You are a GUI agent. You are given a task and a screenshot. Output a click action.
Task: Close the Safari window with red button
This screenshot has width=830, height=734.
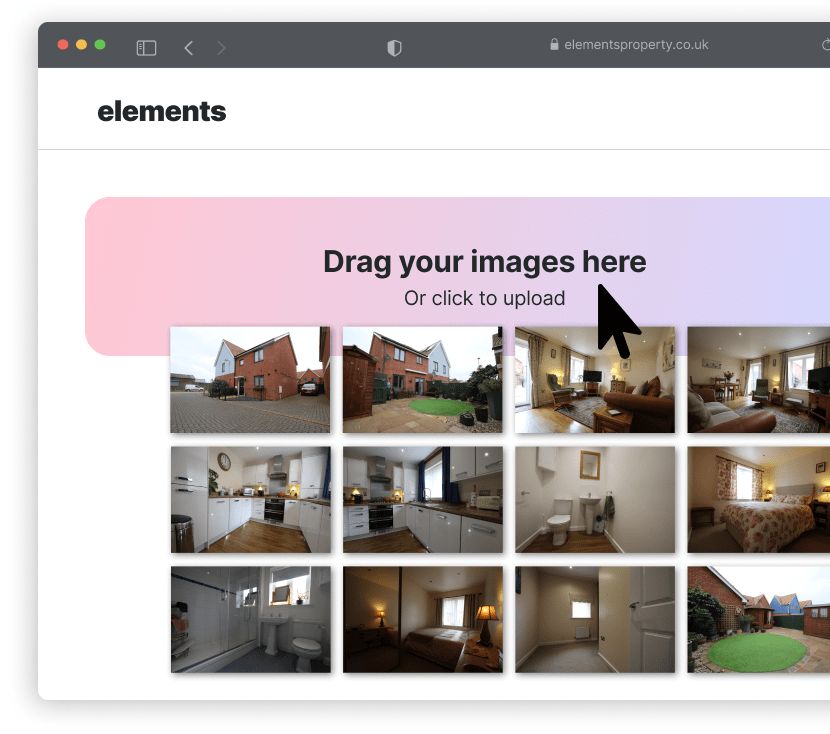tap(63, 44)
